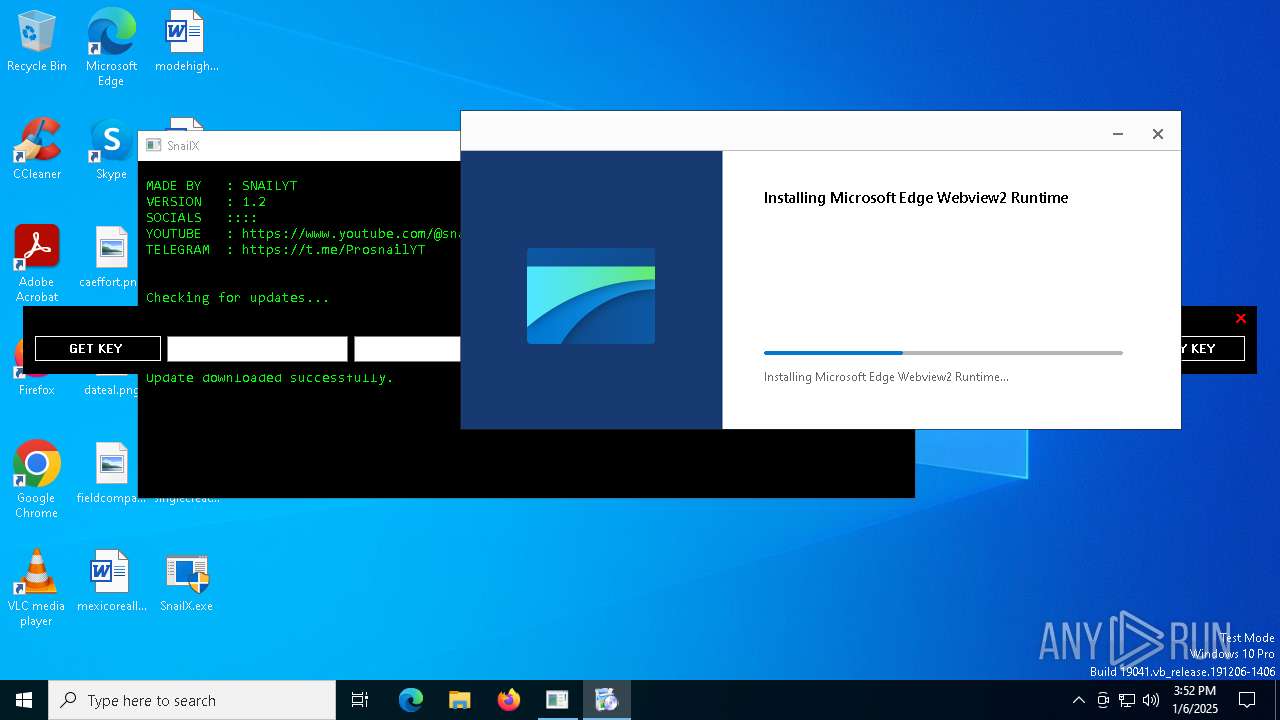Close the Webview2 installer window
This screenshot has width=1280, height=720.
[1157, 134]
